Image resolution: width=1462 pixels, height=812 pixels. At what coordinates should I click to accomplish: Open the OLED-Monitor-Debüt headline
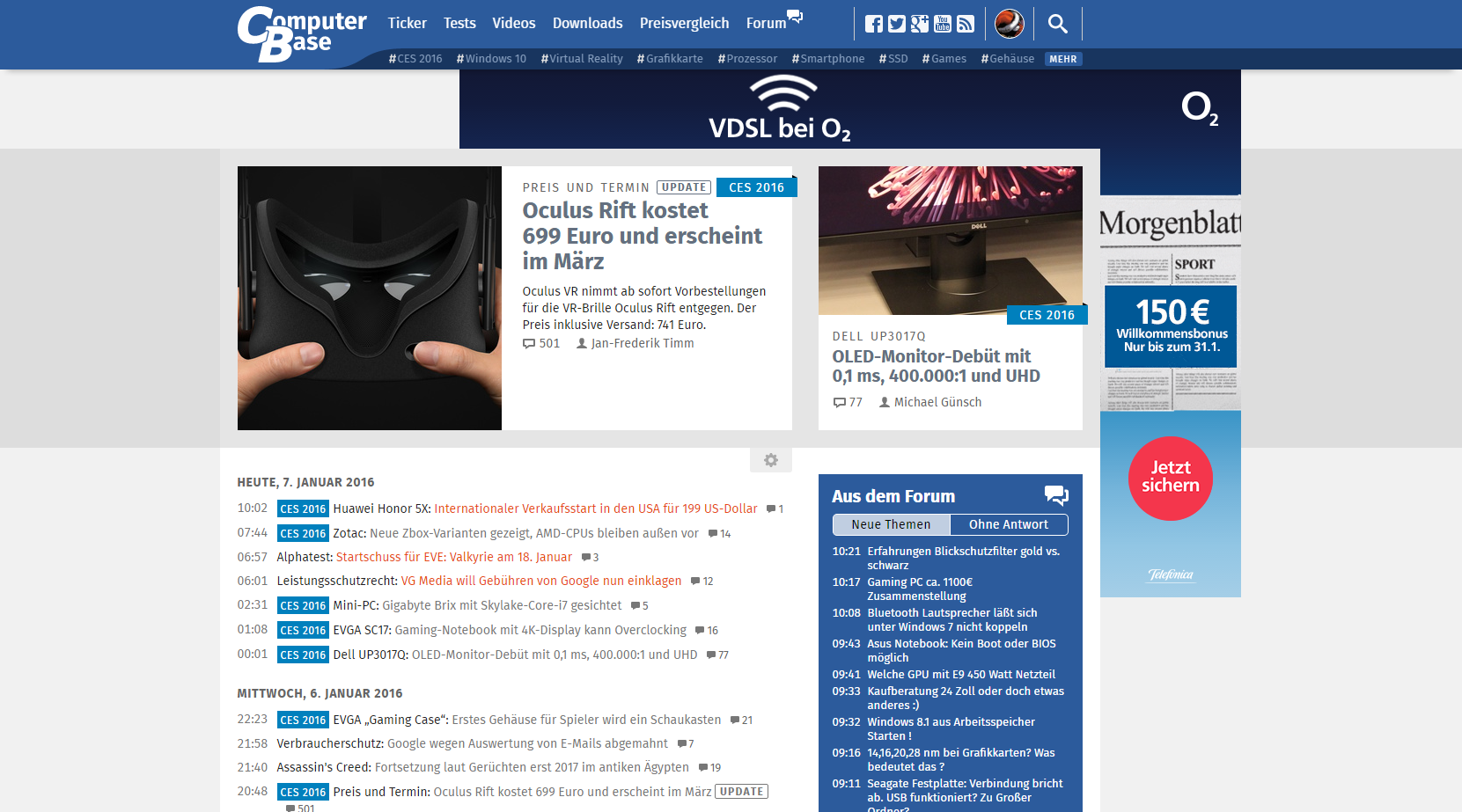pyautogui.click(x=937, y=366)
